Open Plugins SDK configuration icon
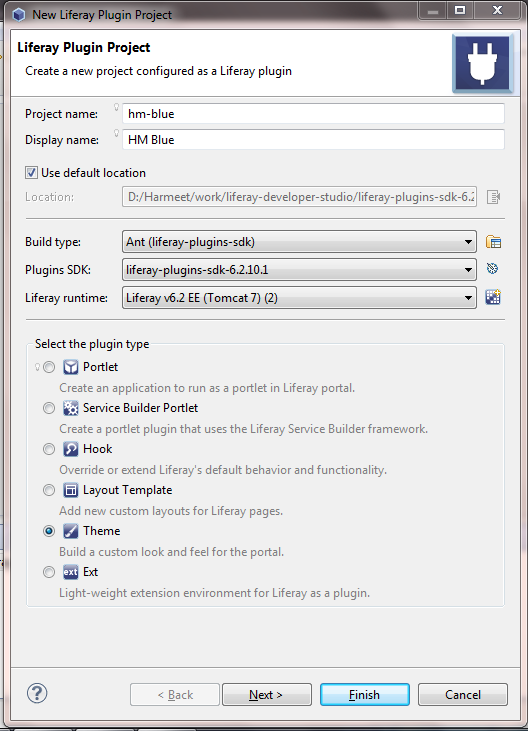The width and height of the screenshot is (528, 731). [493, 269]
